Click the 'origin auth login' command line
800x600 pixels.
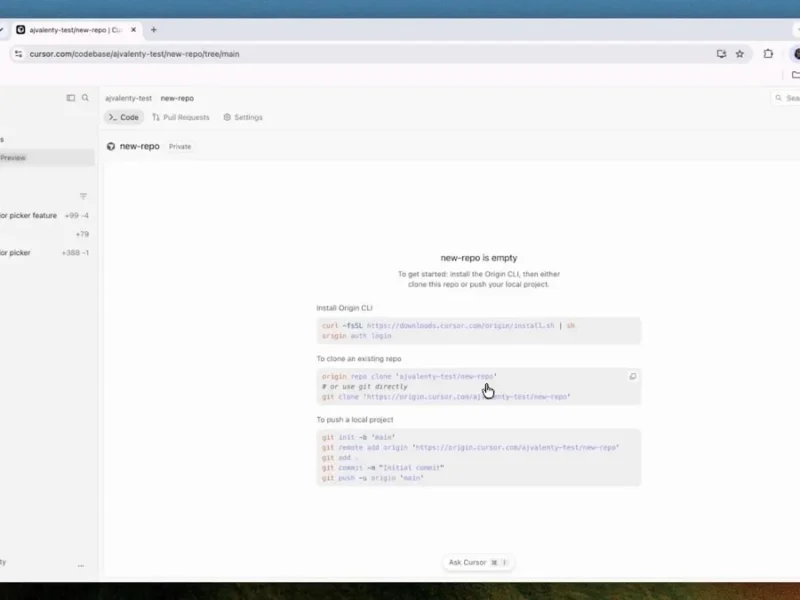(x=357, y=336)
